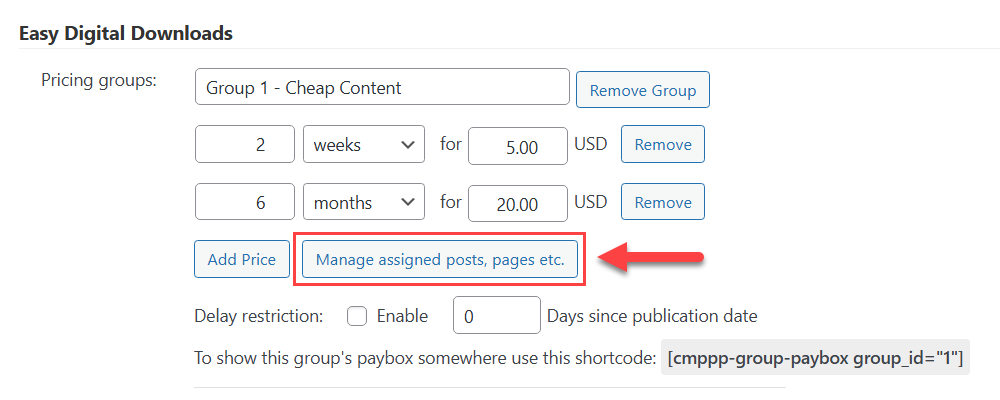Edit the days since publication field
The image size is (1000, 400).
pyautogui.click(x=497, y=315)
